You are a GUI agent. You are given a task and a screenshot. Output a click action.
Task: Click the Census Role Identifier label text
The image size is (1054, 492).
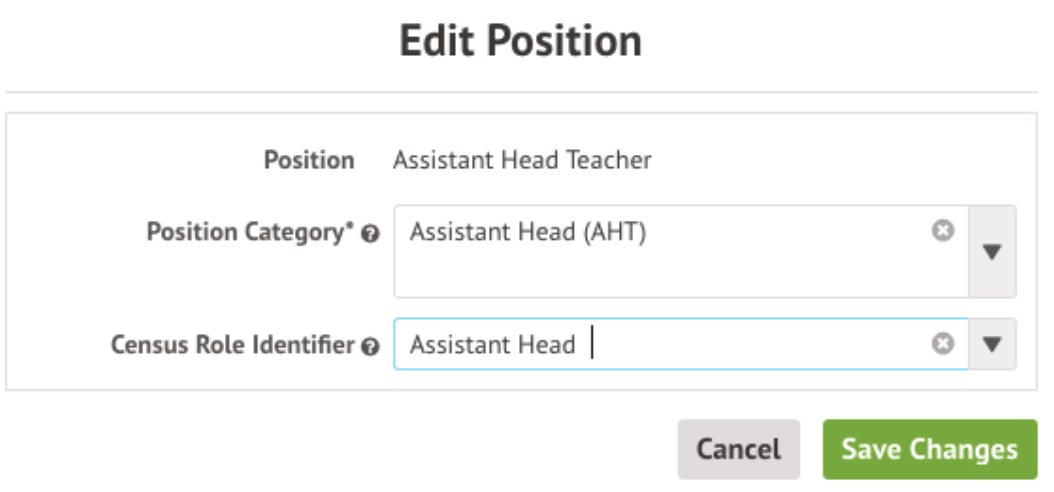click(232, 345)
